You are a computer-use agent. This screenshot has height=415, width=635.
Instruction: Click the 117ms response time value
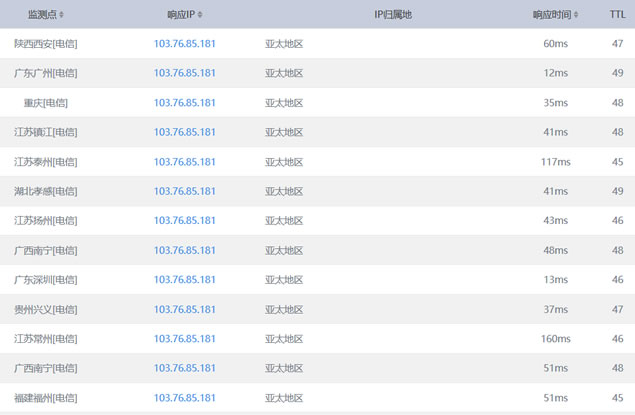coord(555,162)
